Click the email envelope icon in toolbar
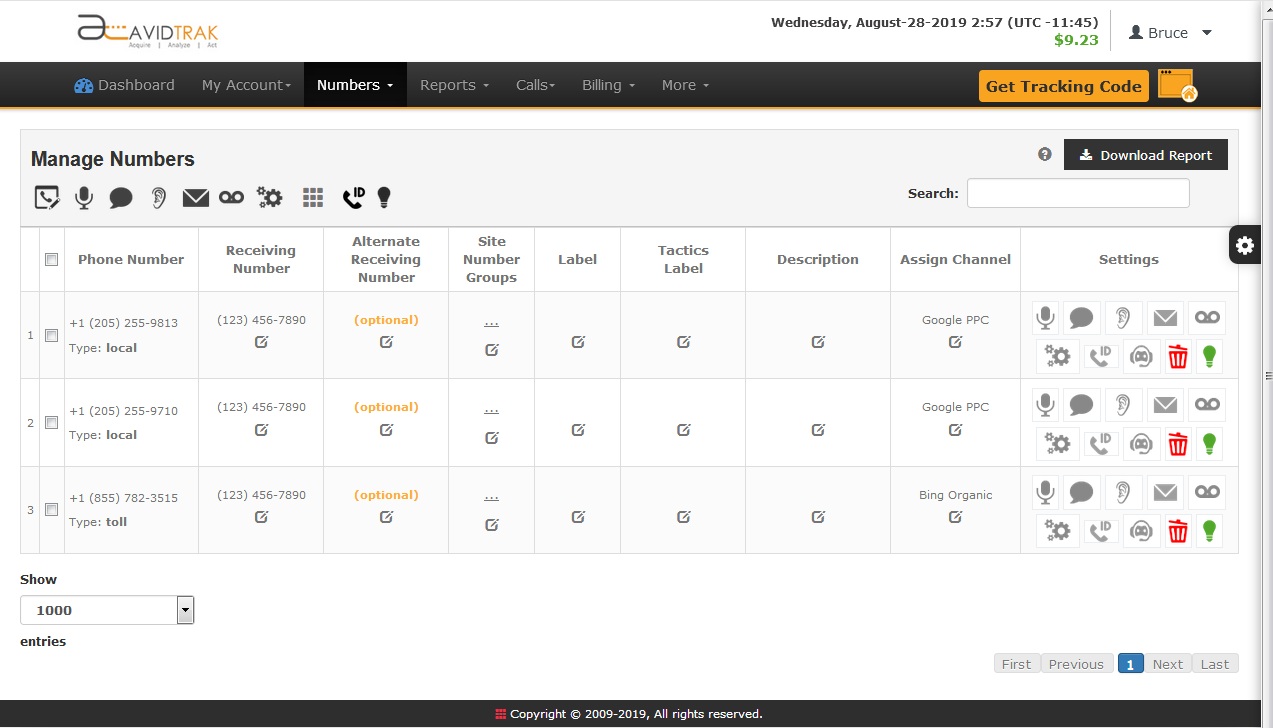 (196, 198)
